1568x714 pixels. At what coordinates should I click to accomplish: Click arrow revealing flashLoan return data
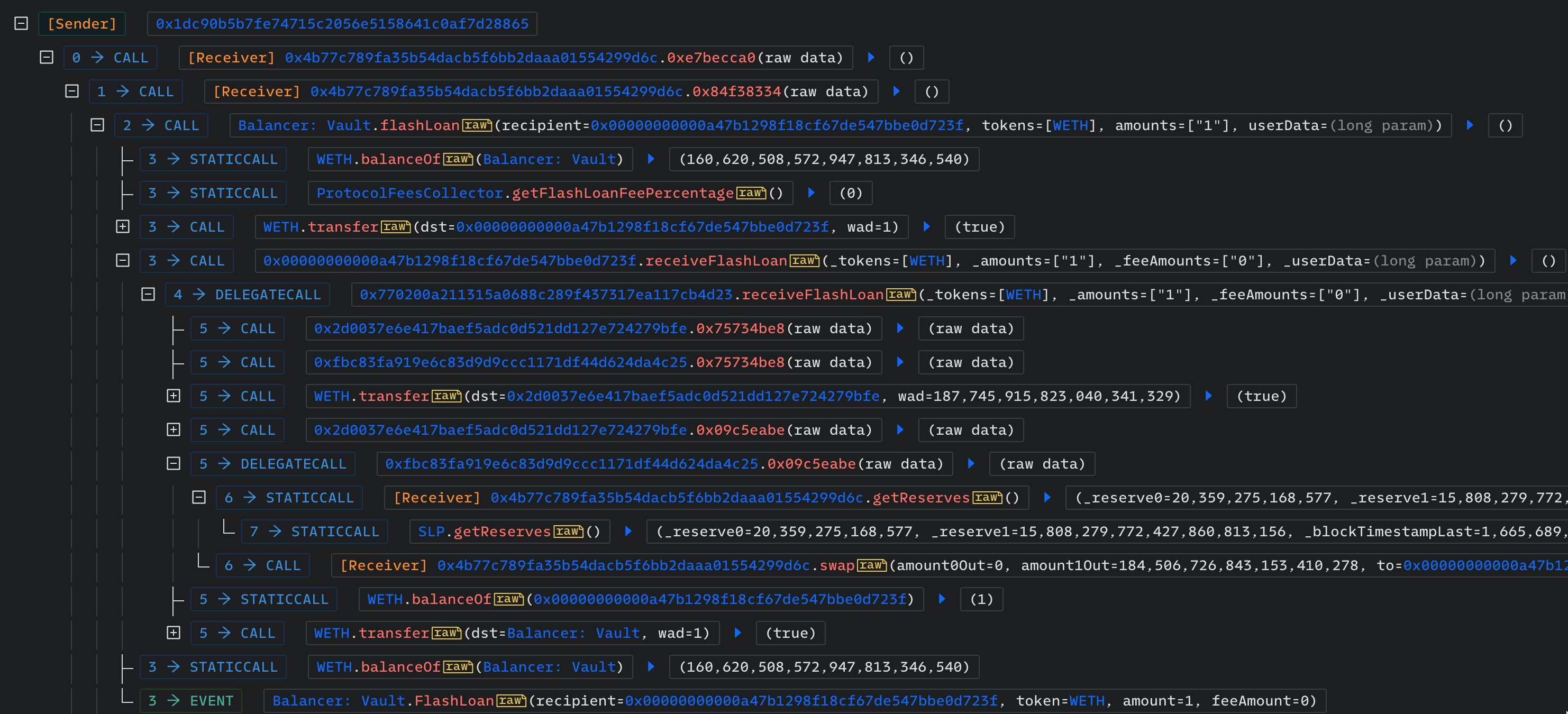[1470, 125]
